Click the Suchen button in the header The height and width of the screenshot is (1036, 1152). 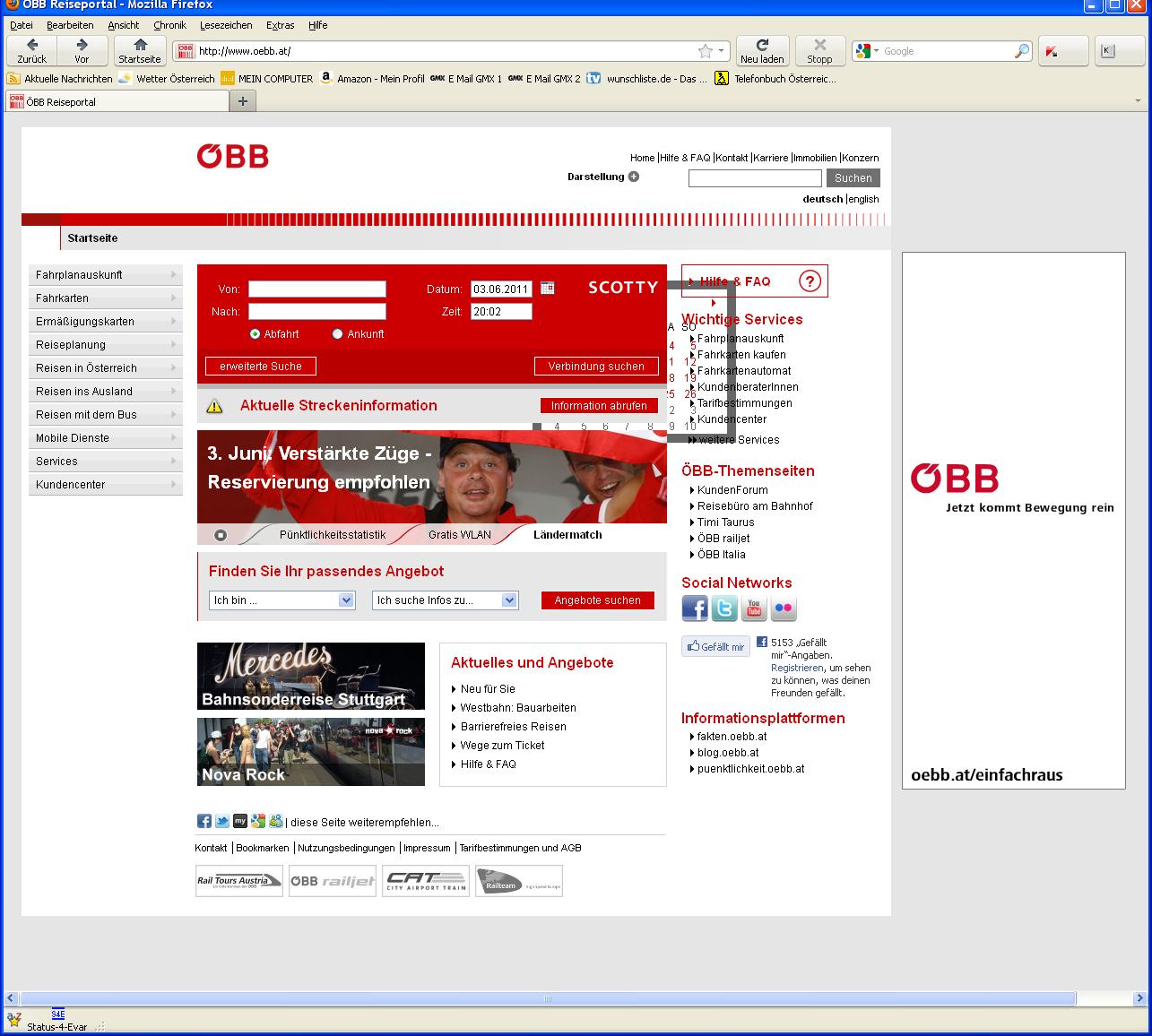pyautogui.click(x=853, y=178)
